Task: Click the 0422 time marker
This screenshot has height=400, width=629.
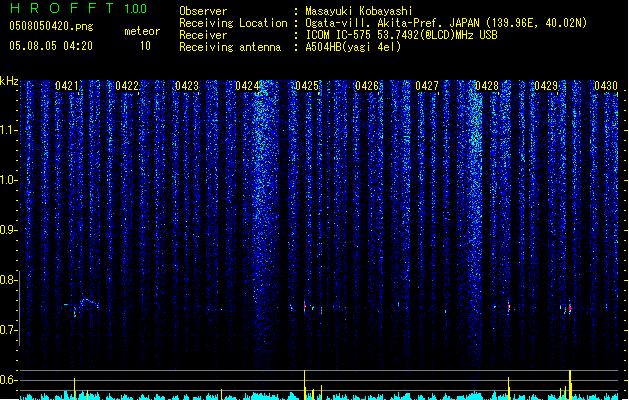Action: coord(127,86)
